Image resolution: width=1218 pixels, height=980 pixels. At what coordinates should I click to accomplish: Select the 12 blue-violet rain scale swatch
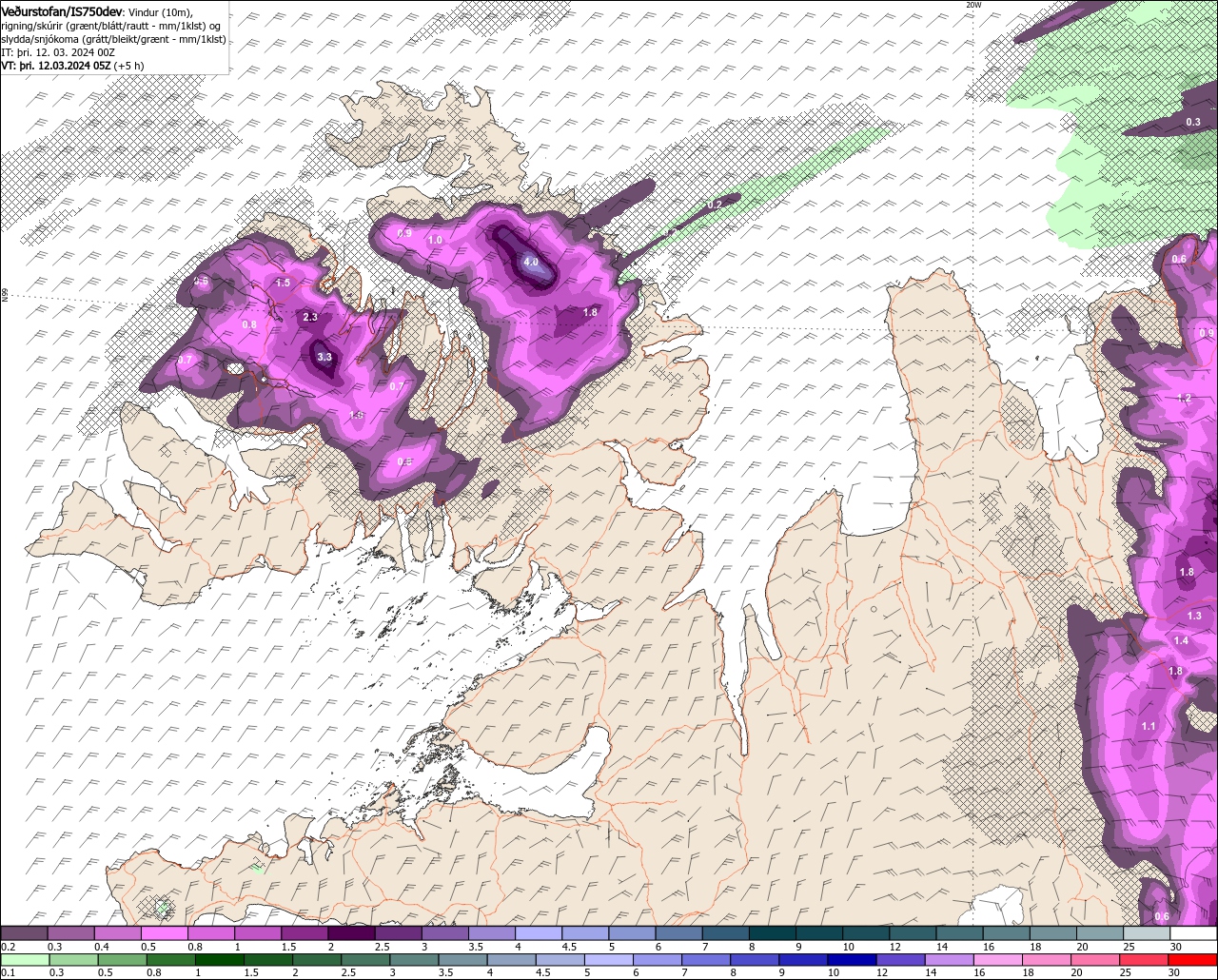900,959
